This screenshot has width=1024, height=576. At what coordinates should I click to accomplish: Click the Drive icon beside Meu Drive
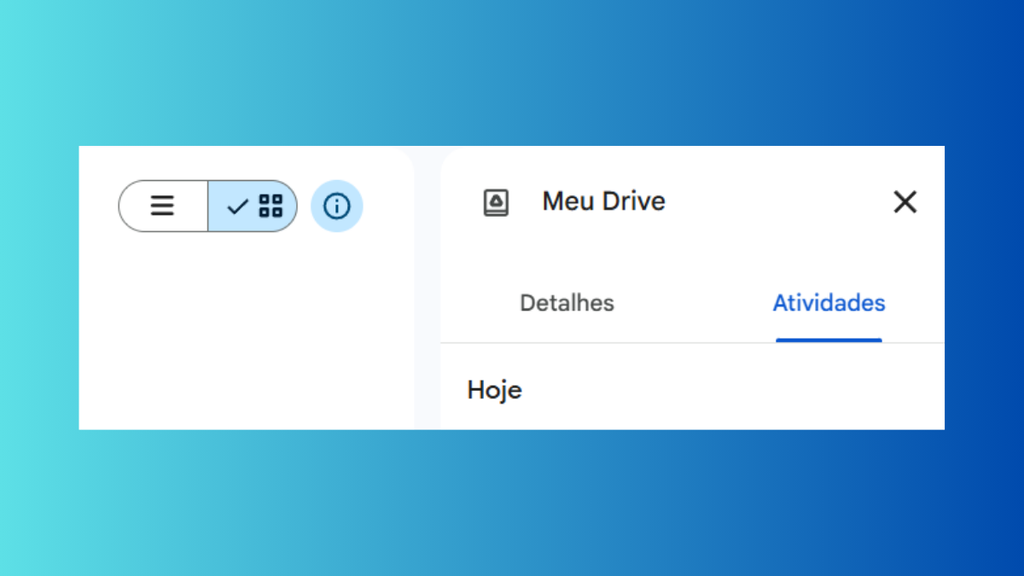tap(496, 202)
